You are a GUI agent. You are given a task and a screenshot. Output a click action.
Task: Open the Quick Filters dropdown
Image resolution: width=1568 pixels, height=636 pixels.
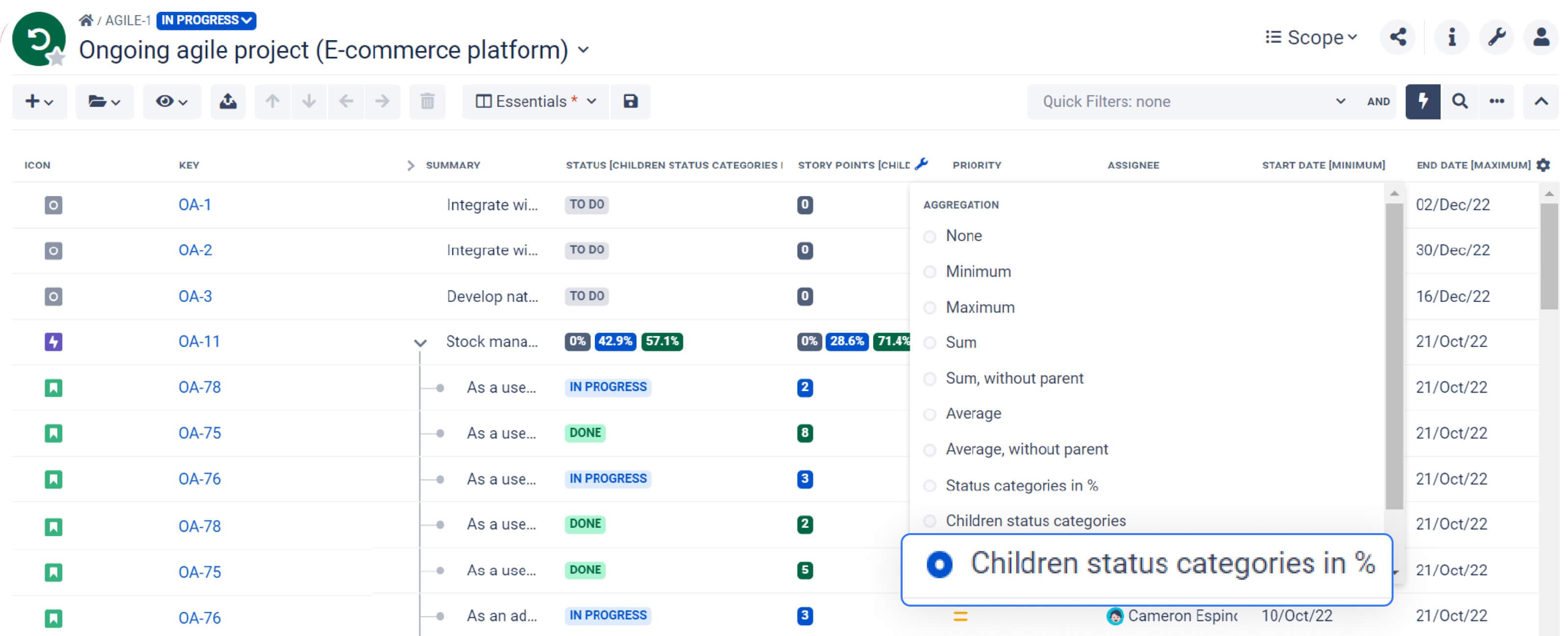coord(1193,101)
